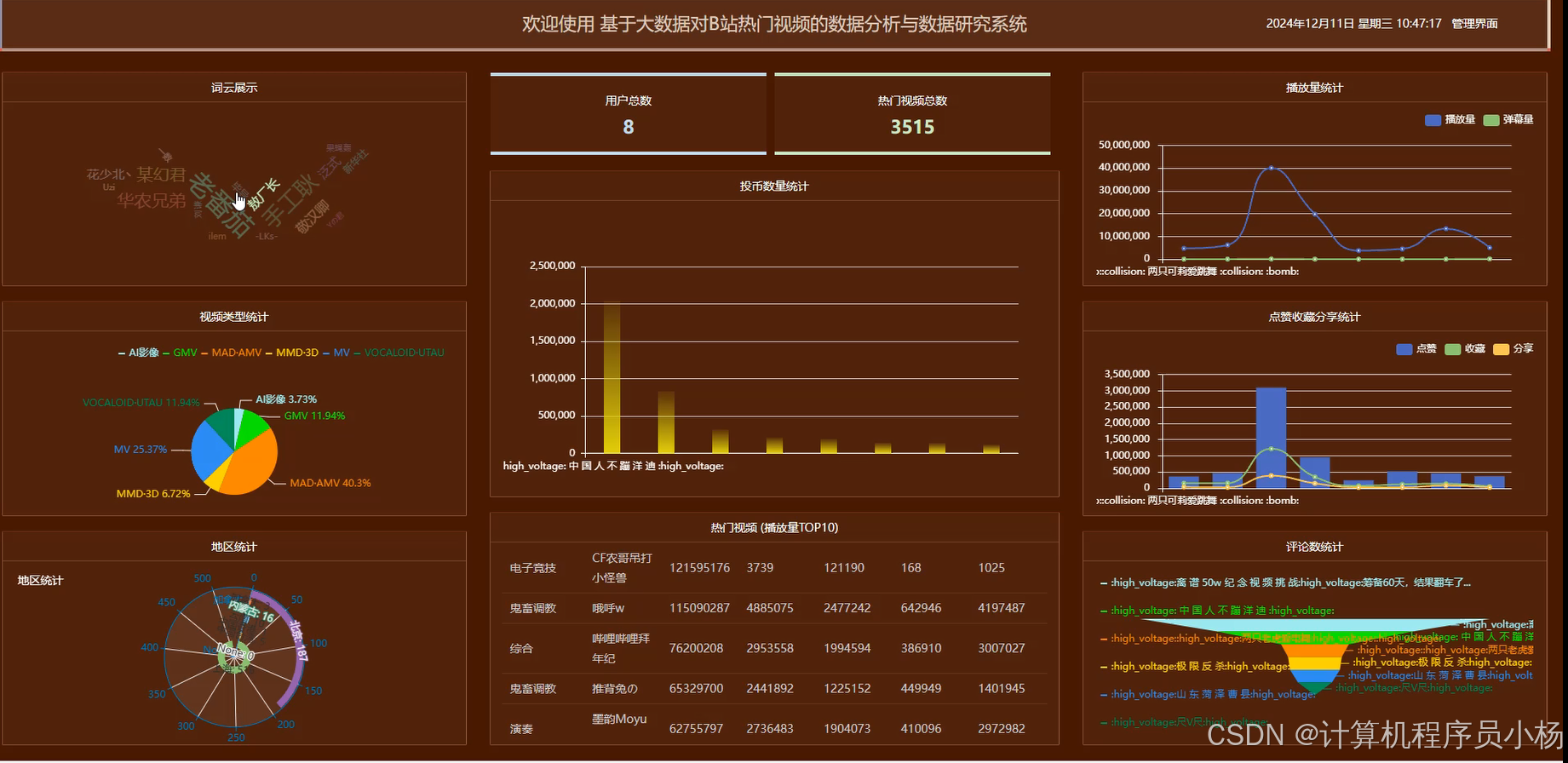Click the 哔哩哔哩拜年纪 title cell
The width and height of the screenshot is (1568, 763).
(x=621, y=648)
